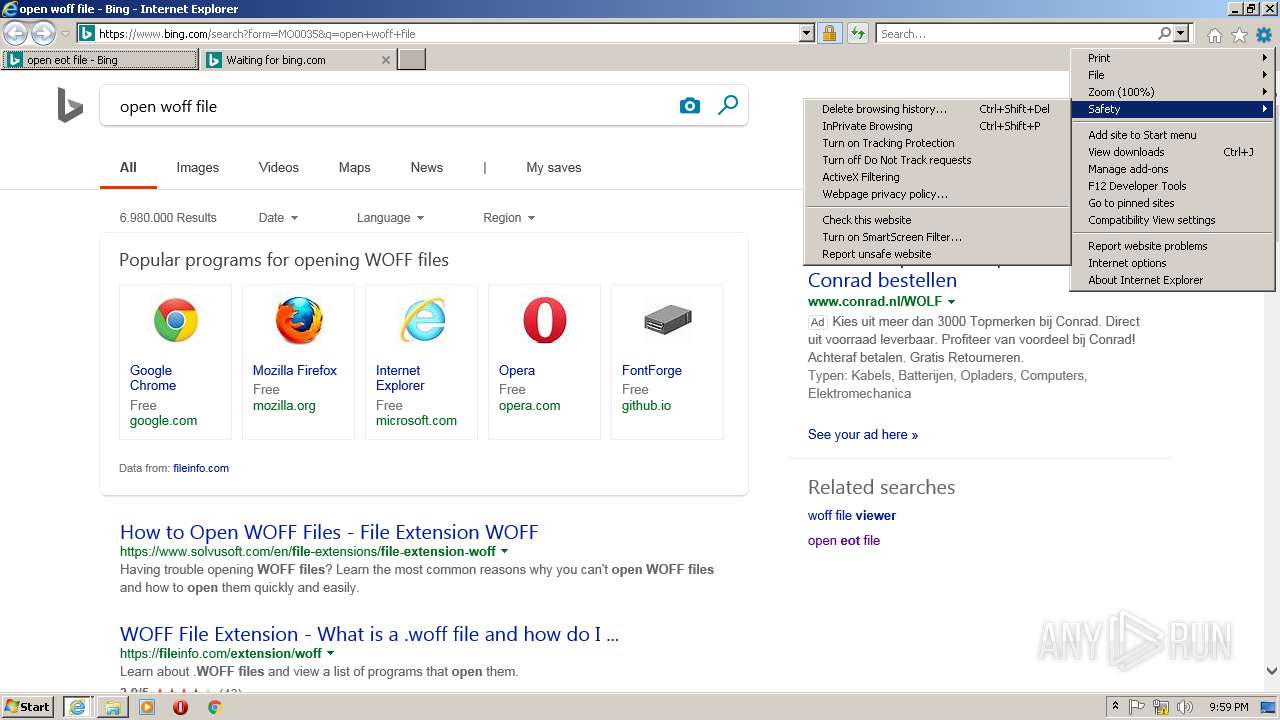Open the File submenu
Viewport: 1280px width, 720px height.
(x=1172, y=75)
